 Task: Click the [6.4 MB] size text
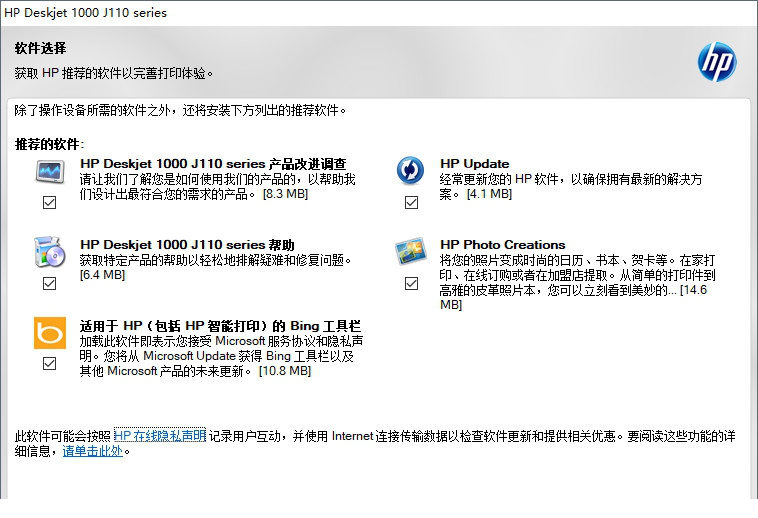(x=102, y=275)
